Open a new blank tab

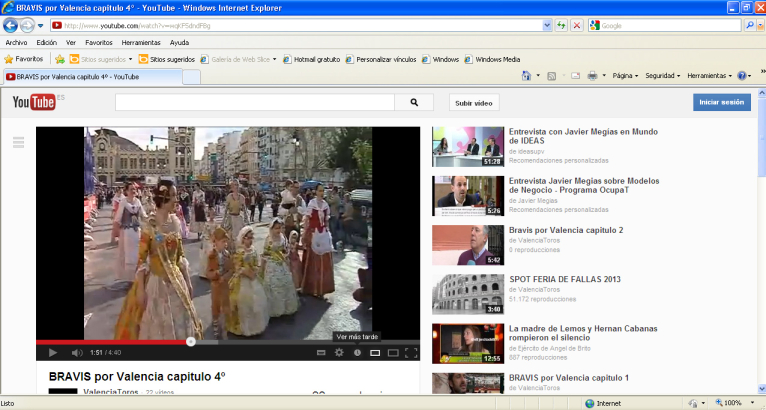192,77
